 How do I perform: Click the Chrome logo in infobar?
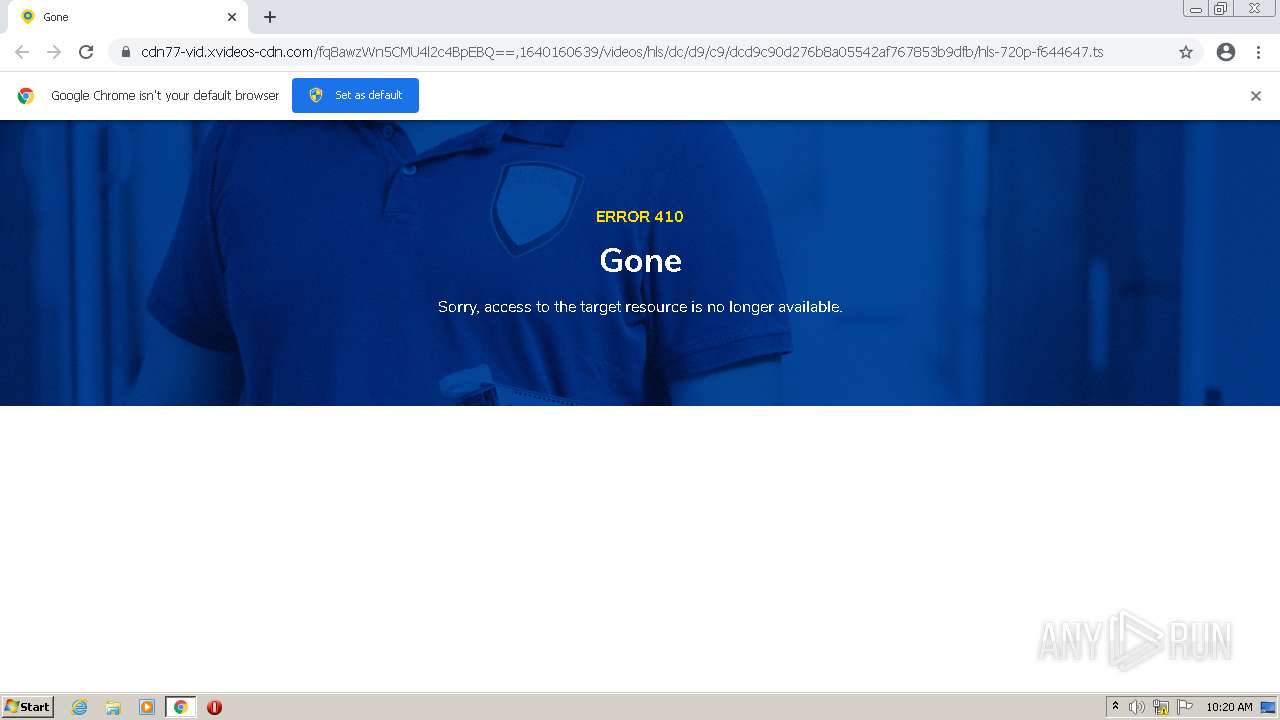coord(26,96)
